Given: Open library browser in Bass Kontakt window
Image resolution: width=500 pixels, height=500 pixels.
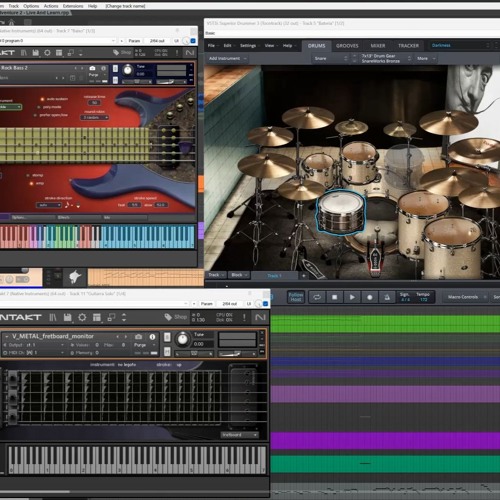Looking at the screenshot, I should tap(24, 53).
